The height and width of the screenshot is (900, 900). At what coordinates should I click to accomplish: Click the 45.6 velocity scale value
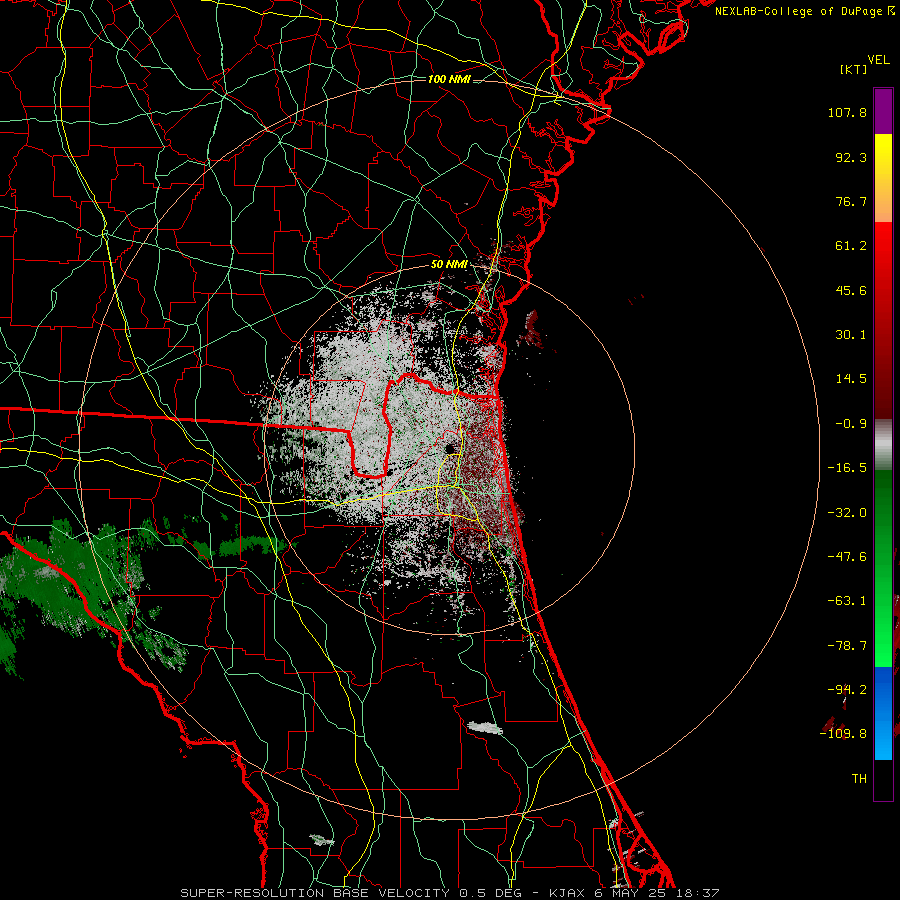[851, 290]
